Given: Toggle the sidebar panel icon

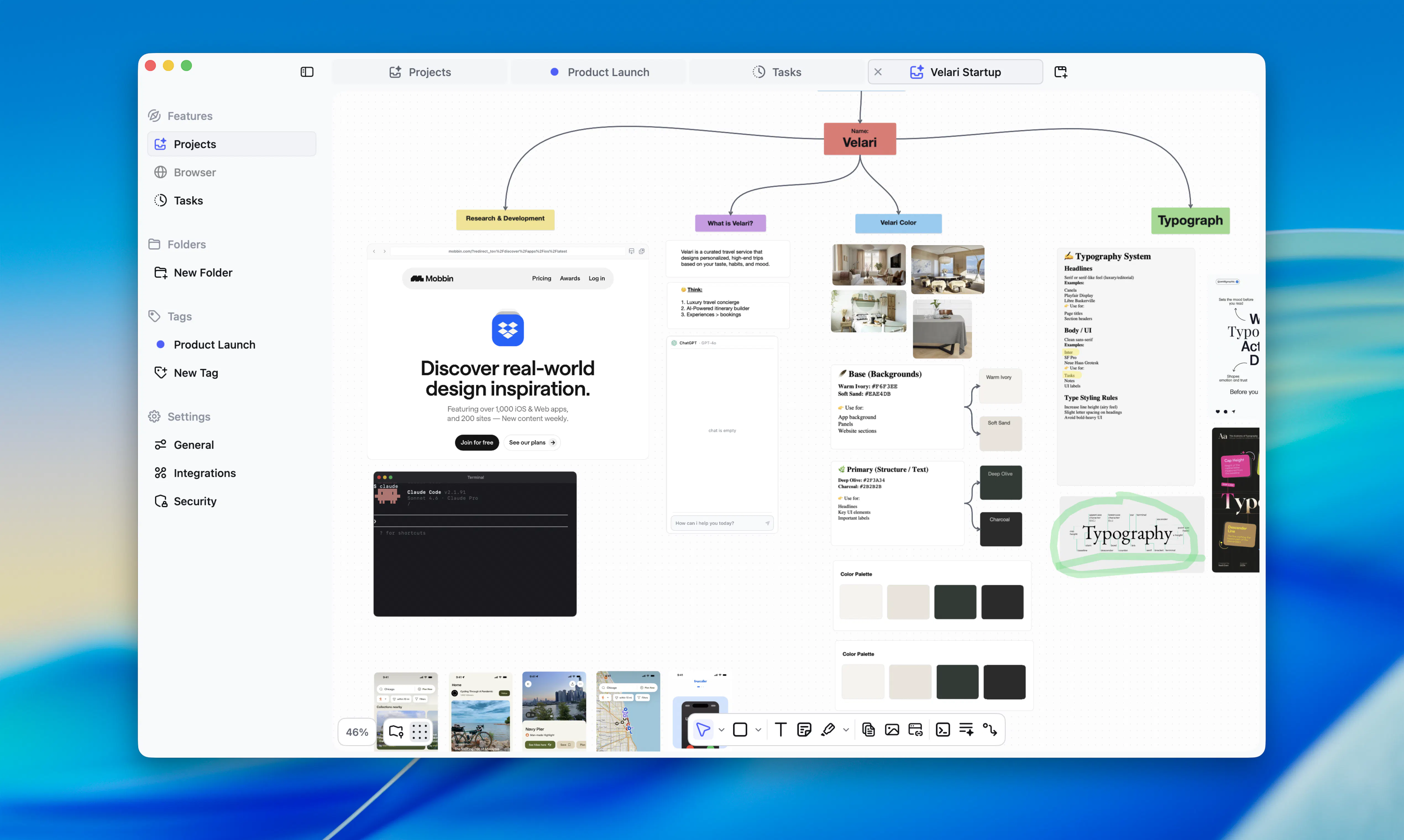Looking at the screenshot, I should (x=307, y=72).
